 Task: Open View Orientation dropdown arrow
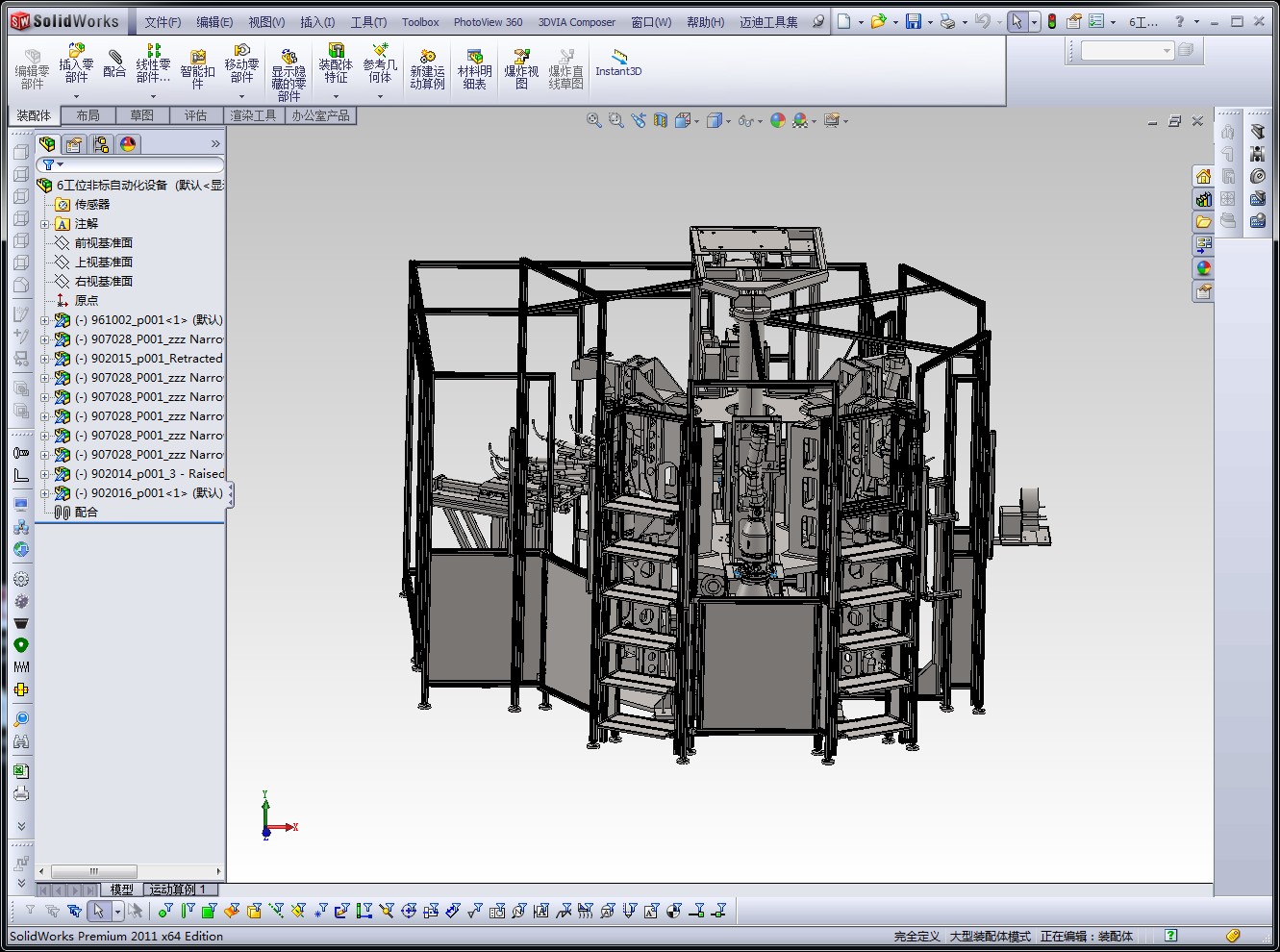tap(696, 121)
